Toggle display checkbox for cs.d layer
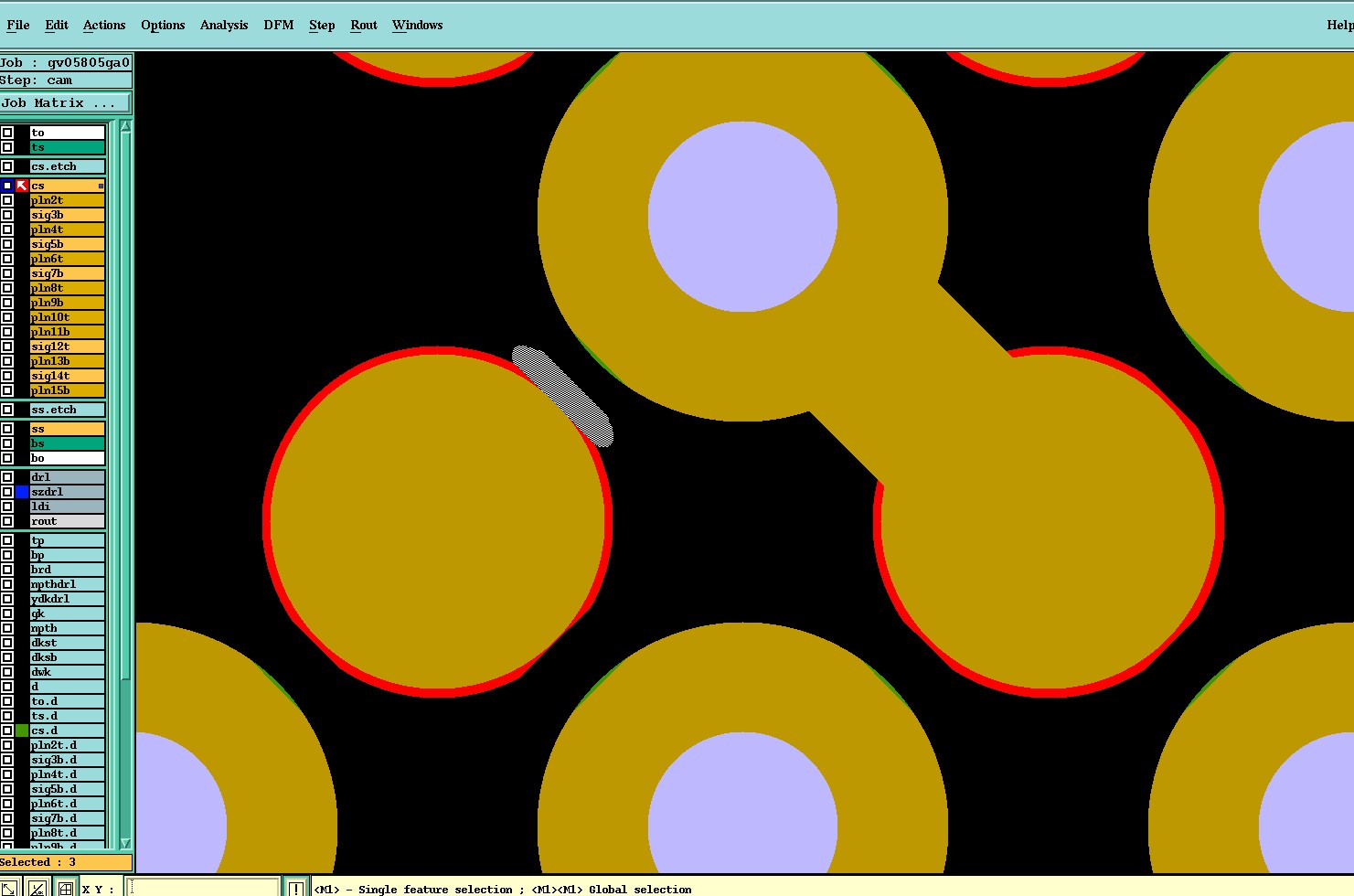This screenshot has width=1354, height=896. pyautogui.click(x=7, y=731)
